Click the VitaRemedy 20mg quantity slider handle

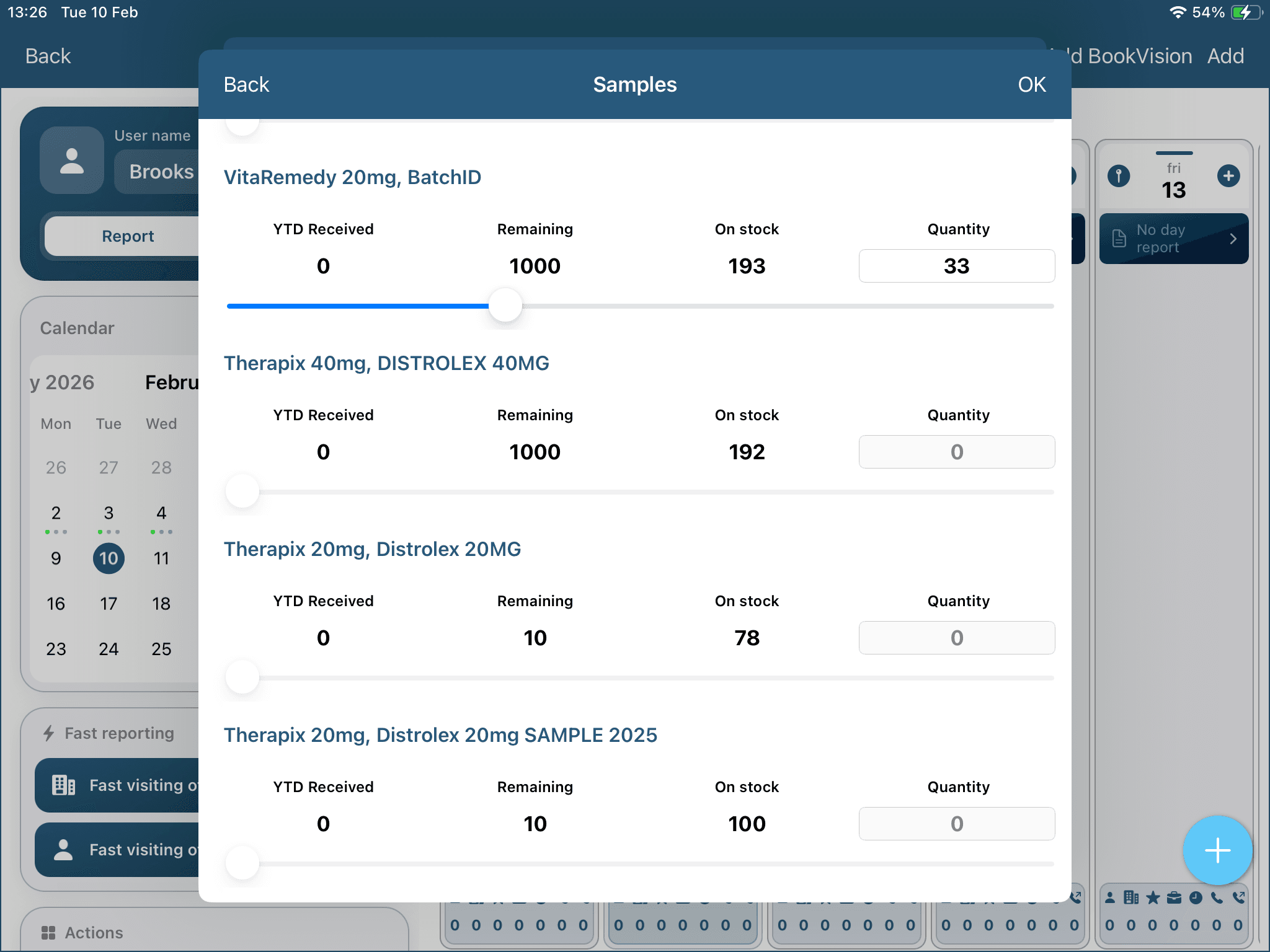(x=505, y=306)
